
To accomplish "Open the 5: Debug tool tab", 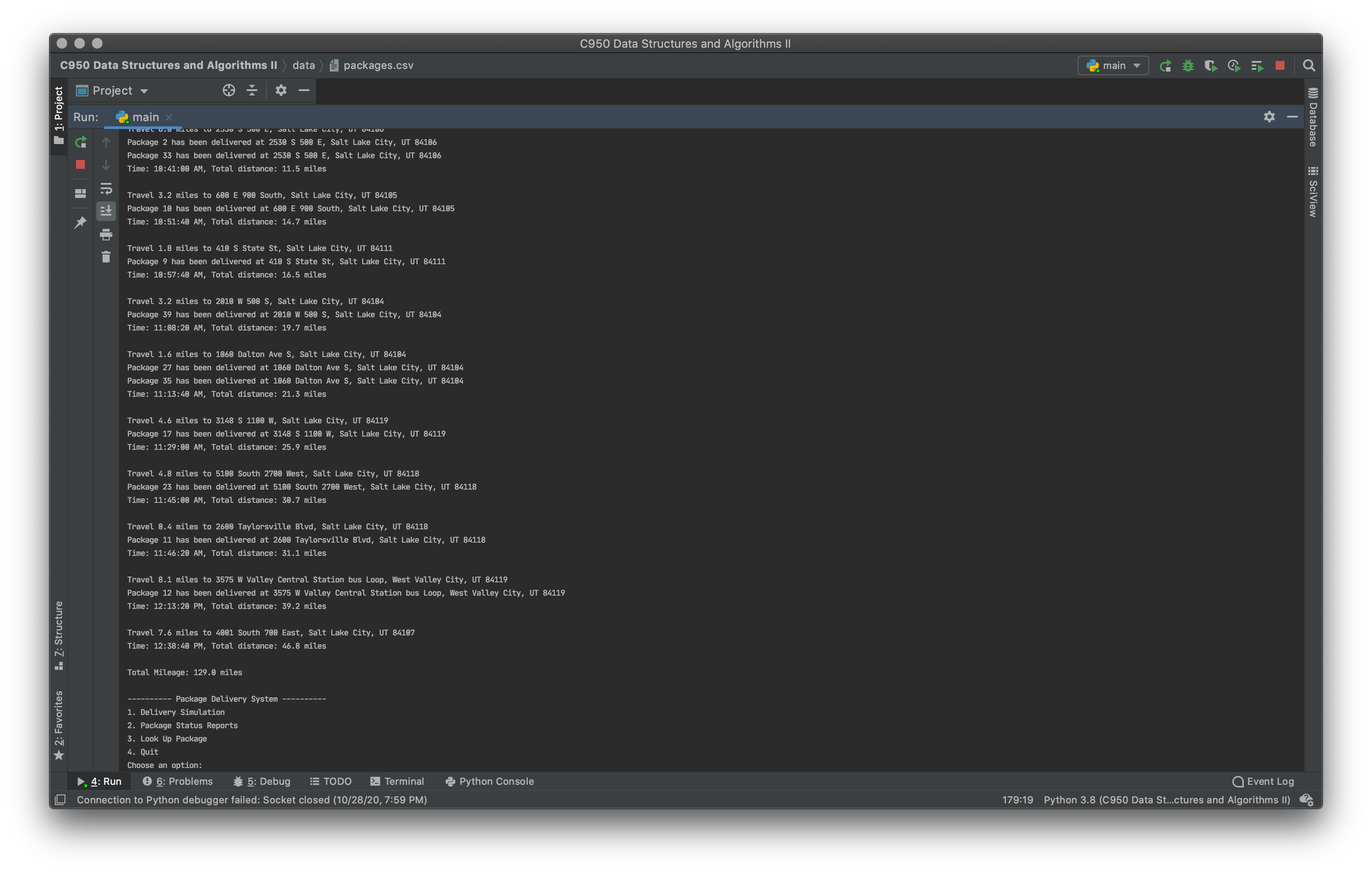I will pyautogui.click(x=262, y=781).
